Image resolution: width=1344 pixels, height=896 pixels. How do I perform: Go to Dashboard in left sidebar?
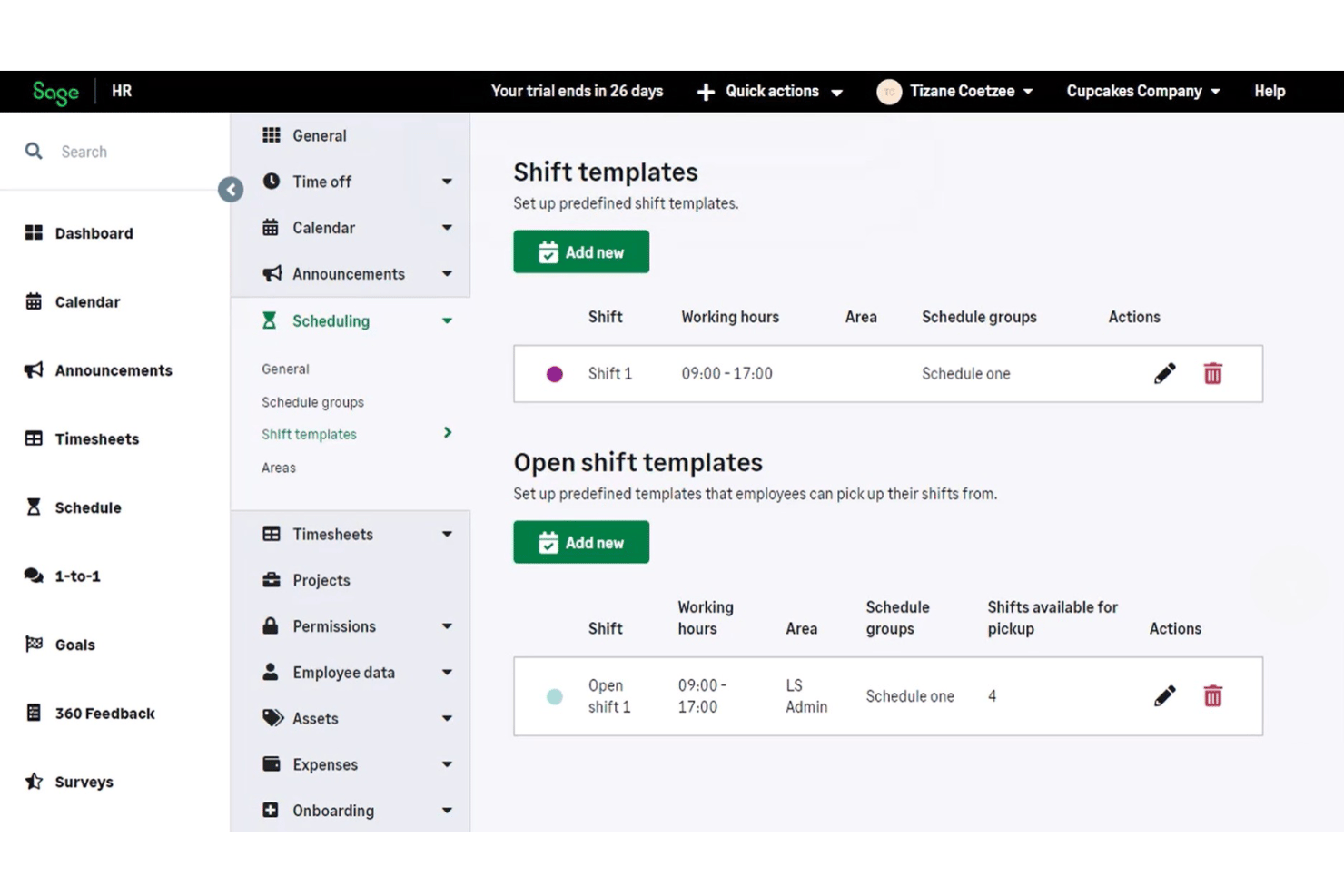tap(94, 233)
